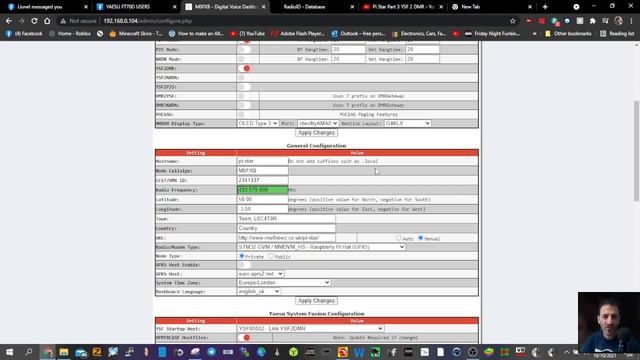Image resolution: width=640 pixels, height=360 pixels.
Task: Open the Chrome three-dot menu
Action: point(631,21)
